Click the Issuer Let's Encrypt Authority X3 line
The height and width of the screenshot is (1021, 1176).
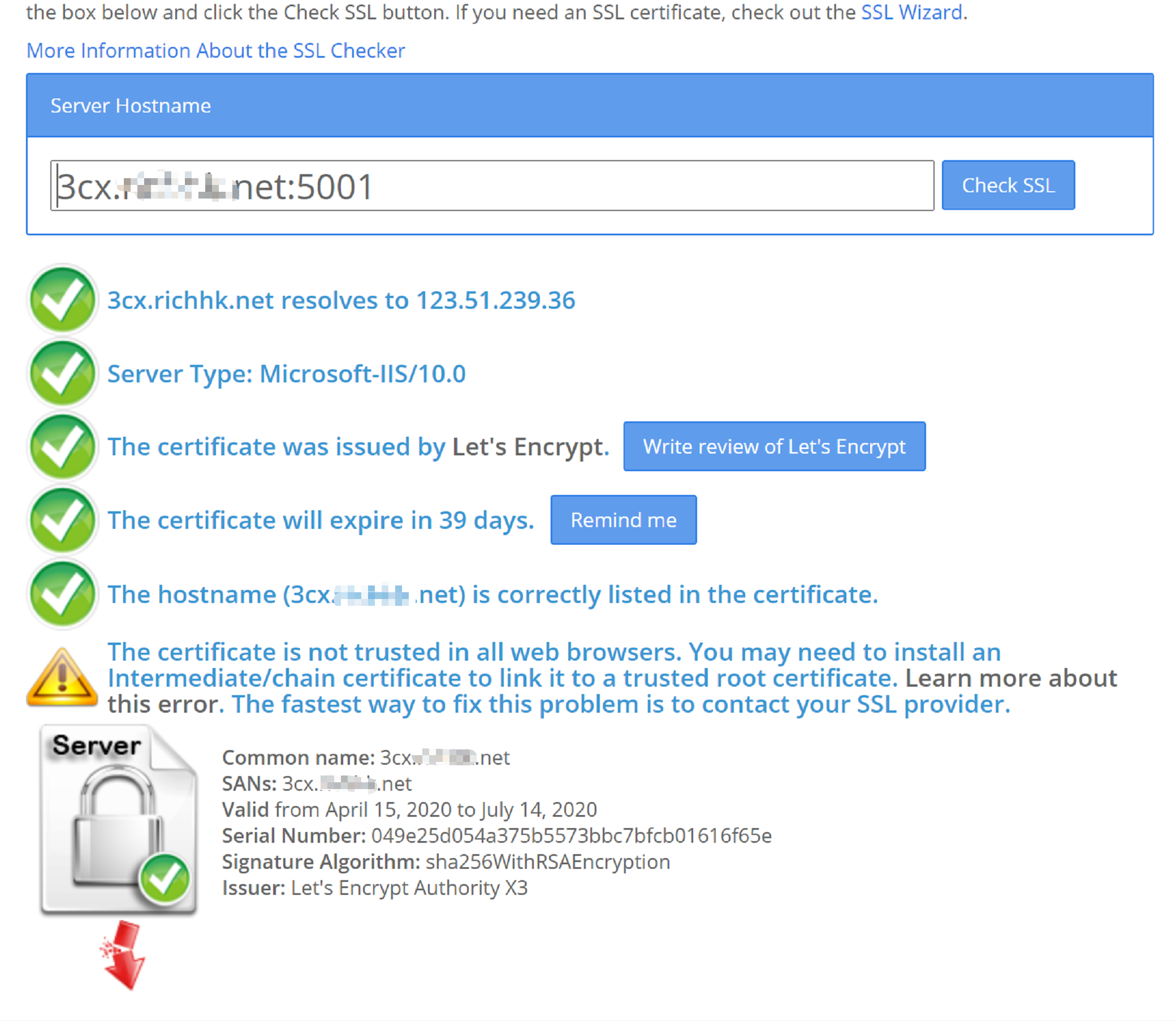[375, 888]
